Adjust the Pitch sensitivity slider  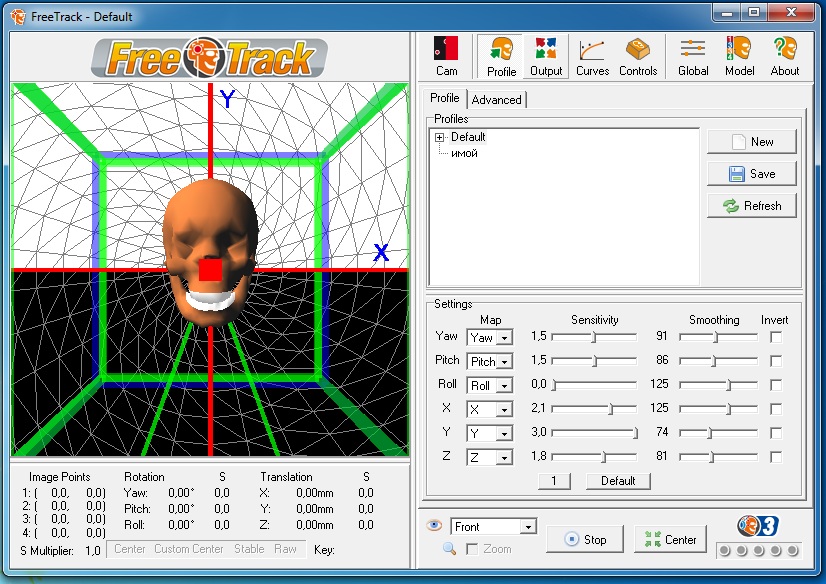pos(594,361)
